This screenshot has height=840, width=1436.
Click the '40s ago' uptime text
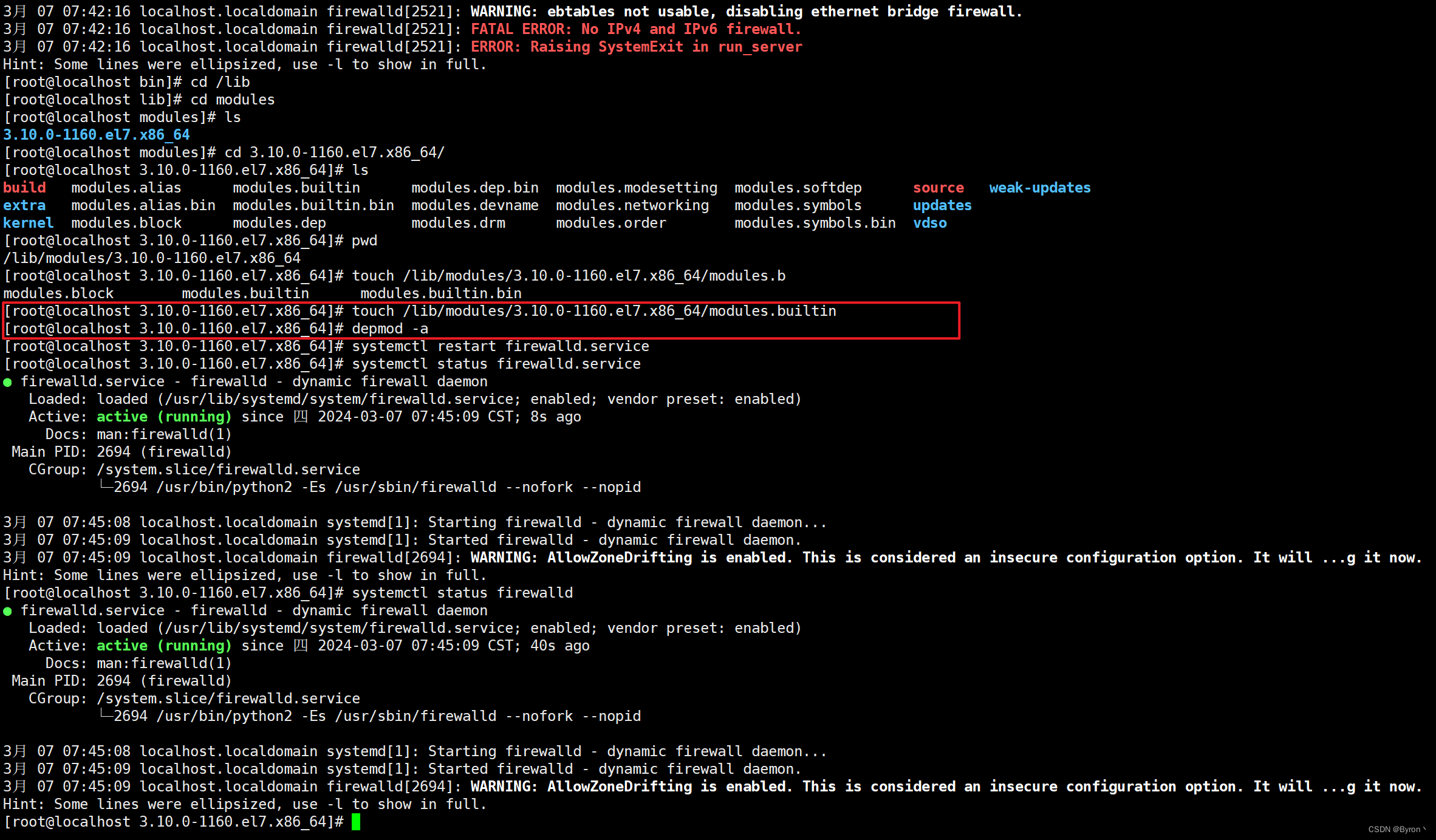[x=560, y=646]
